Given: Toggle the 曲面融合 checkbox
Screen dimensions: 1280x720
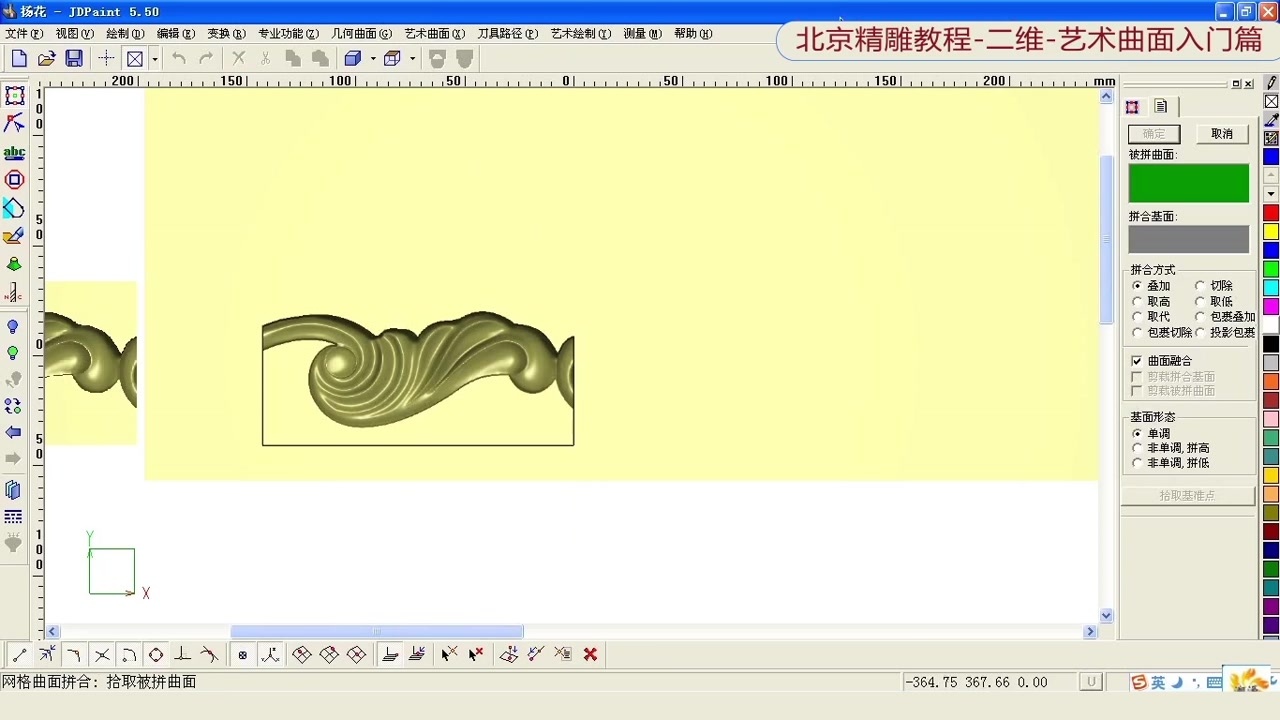Looking at the screenshot, I should click(1137, 361).
